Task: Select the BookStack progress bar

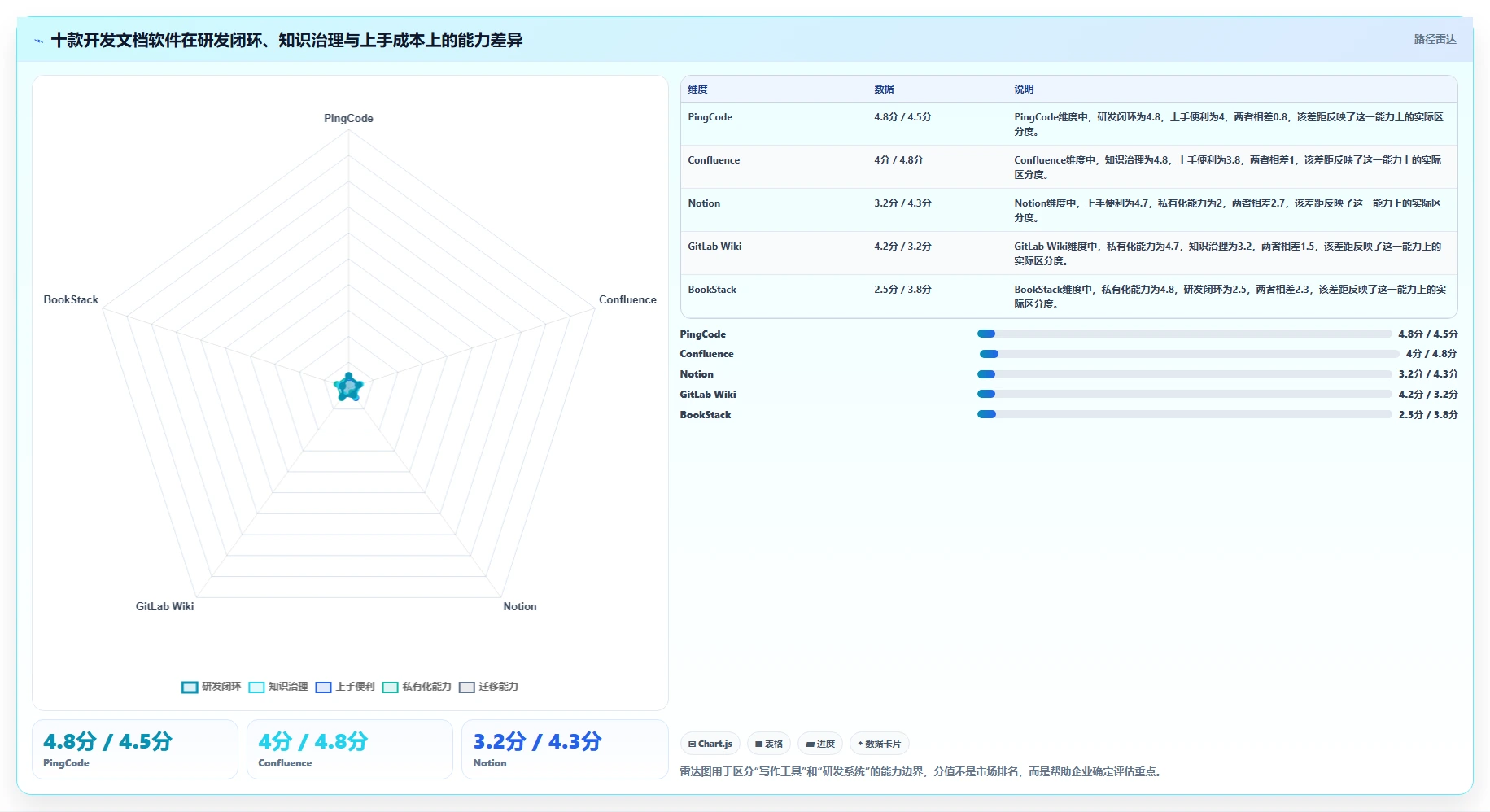Action: [x=1184, y=414]
